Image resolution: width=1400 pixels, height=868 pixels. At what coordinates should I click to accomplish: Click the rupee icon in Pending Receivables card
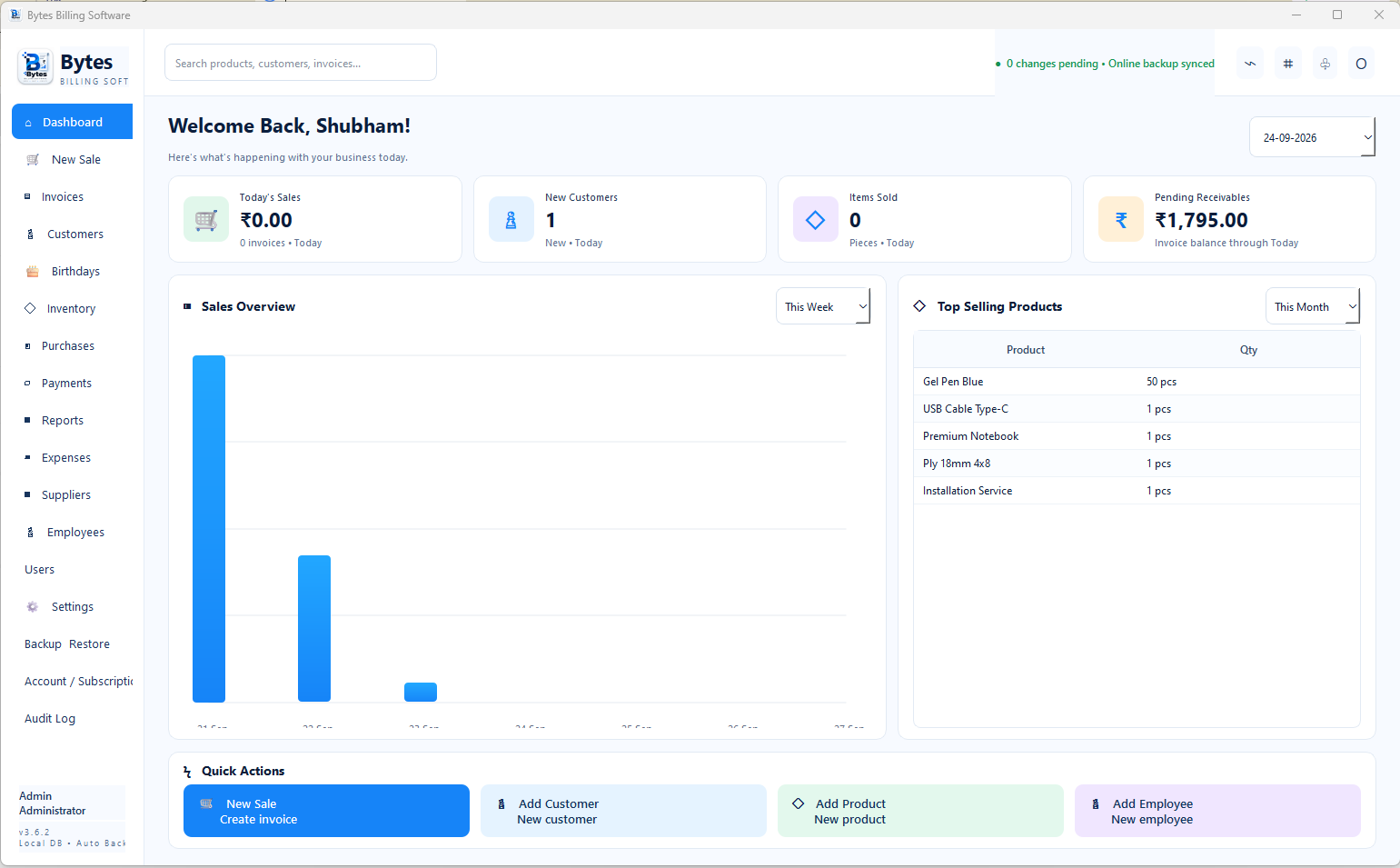click(x=1121, y=220)
